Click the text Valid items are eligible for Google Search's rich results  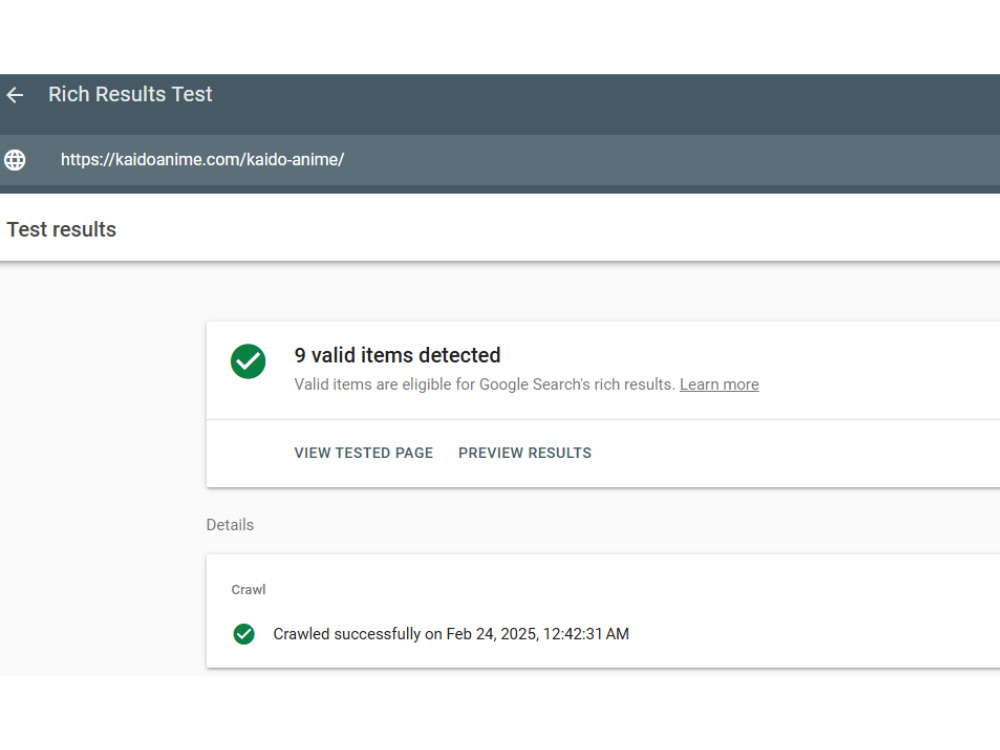coord(484,385)
